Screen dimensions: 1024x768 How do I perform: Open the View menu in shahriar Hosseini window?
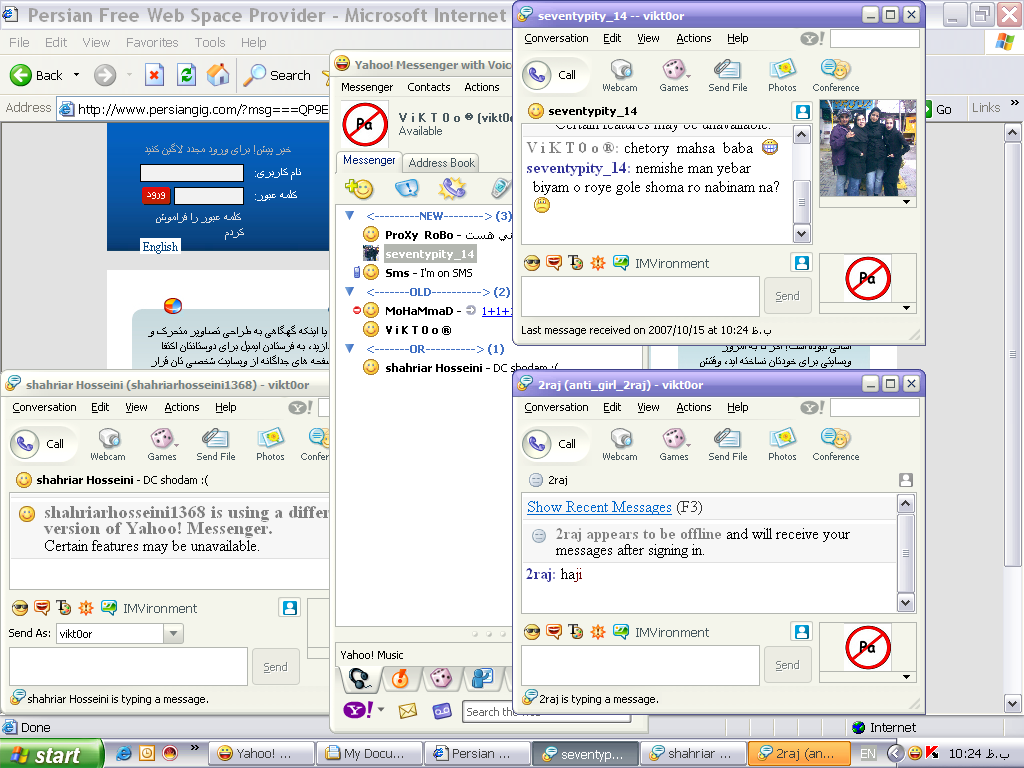[136, 408]
